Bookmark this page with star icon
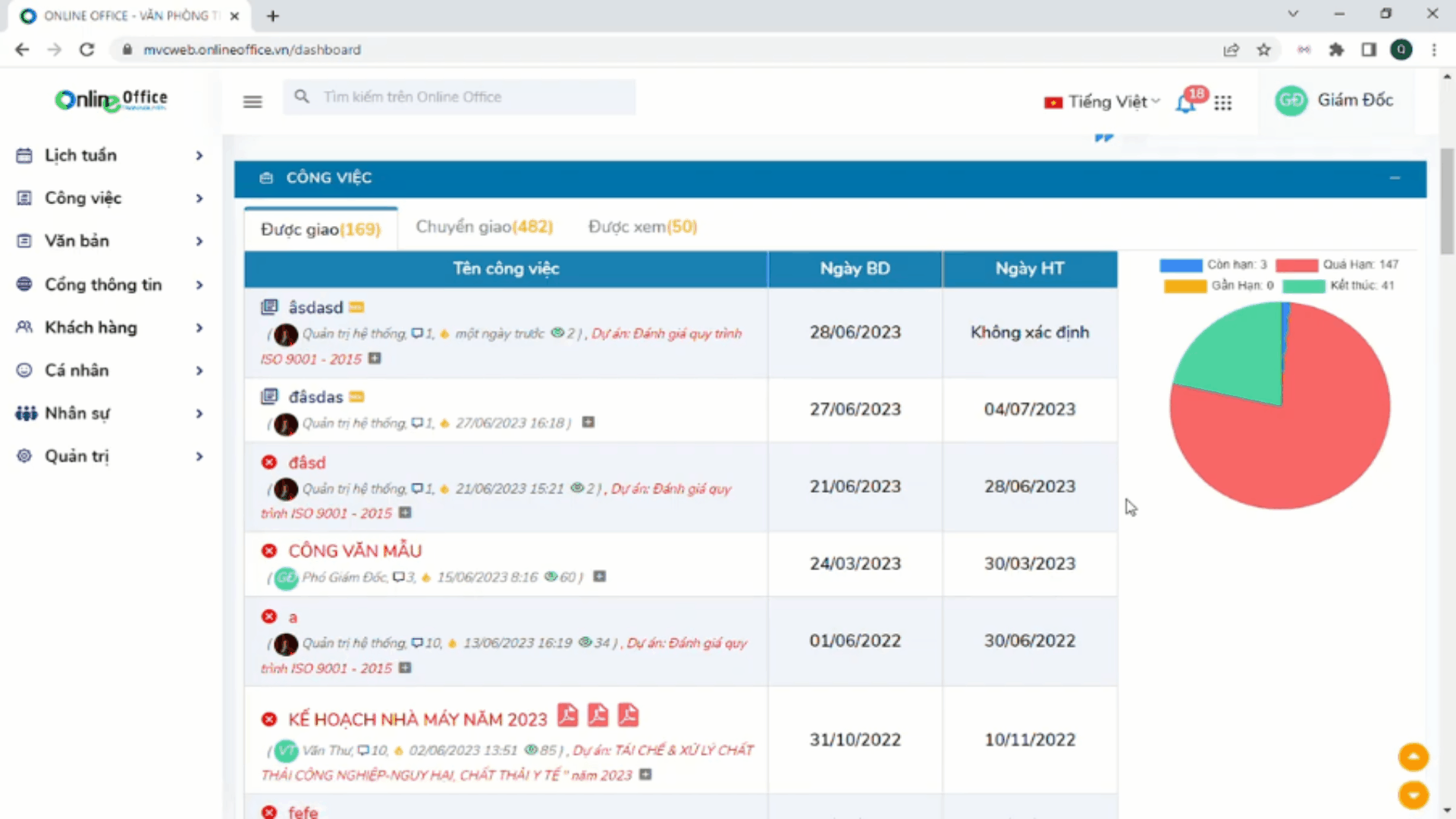The image size is (1456, 819). [x=1263, y=50]
